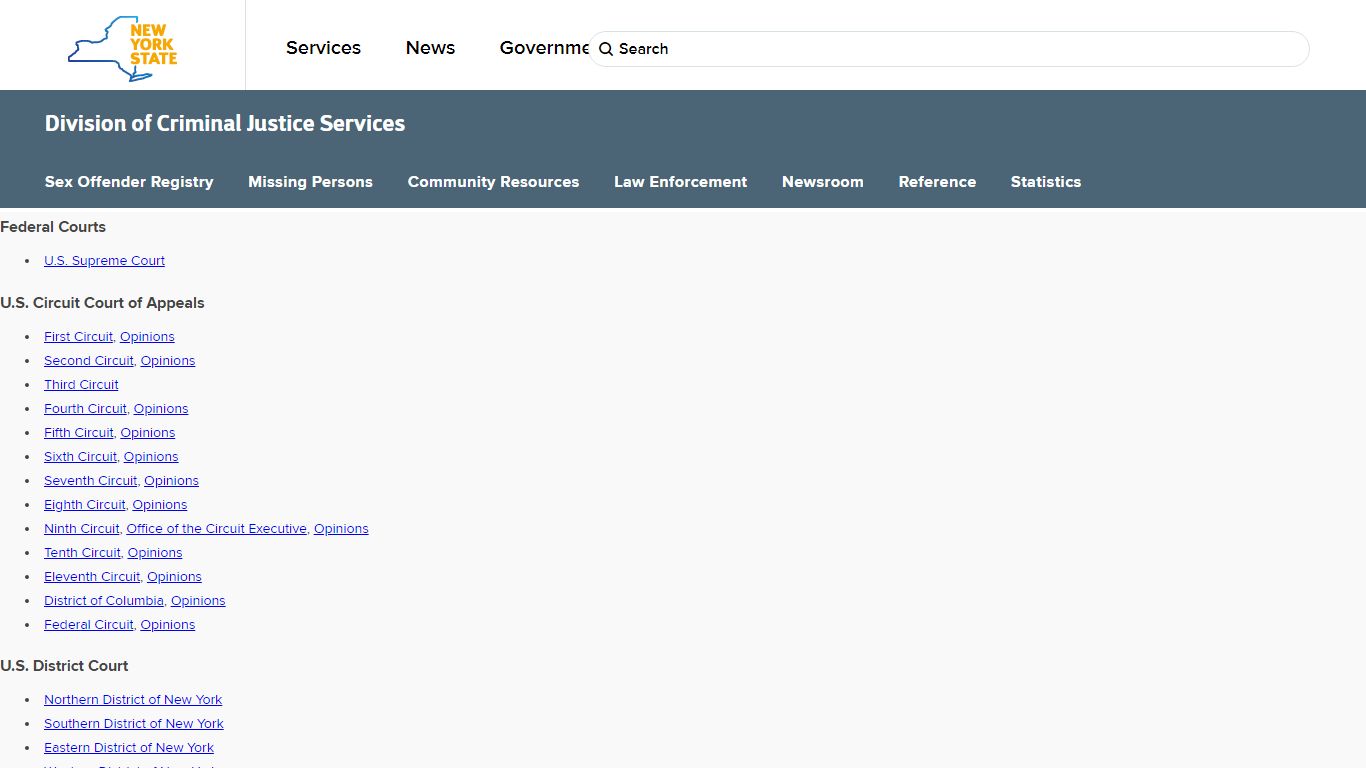The image size is (1366, 768).
Task: Click the search magnifier icon
Action: [606, 49]
